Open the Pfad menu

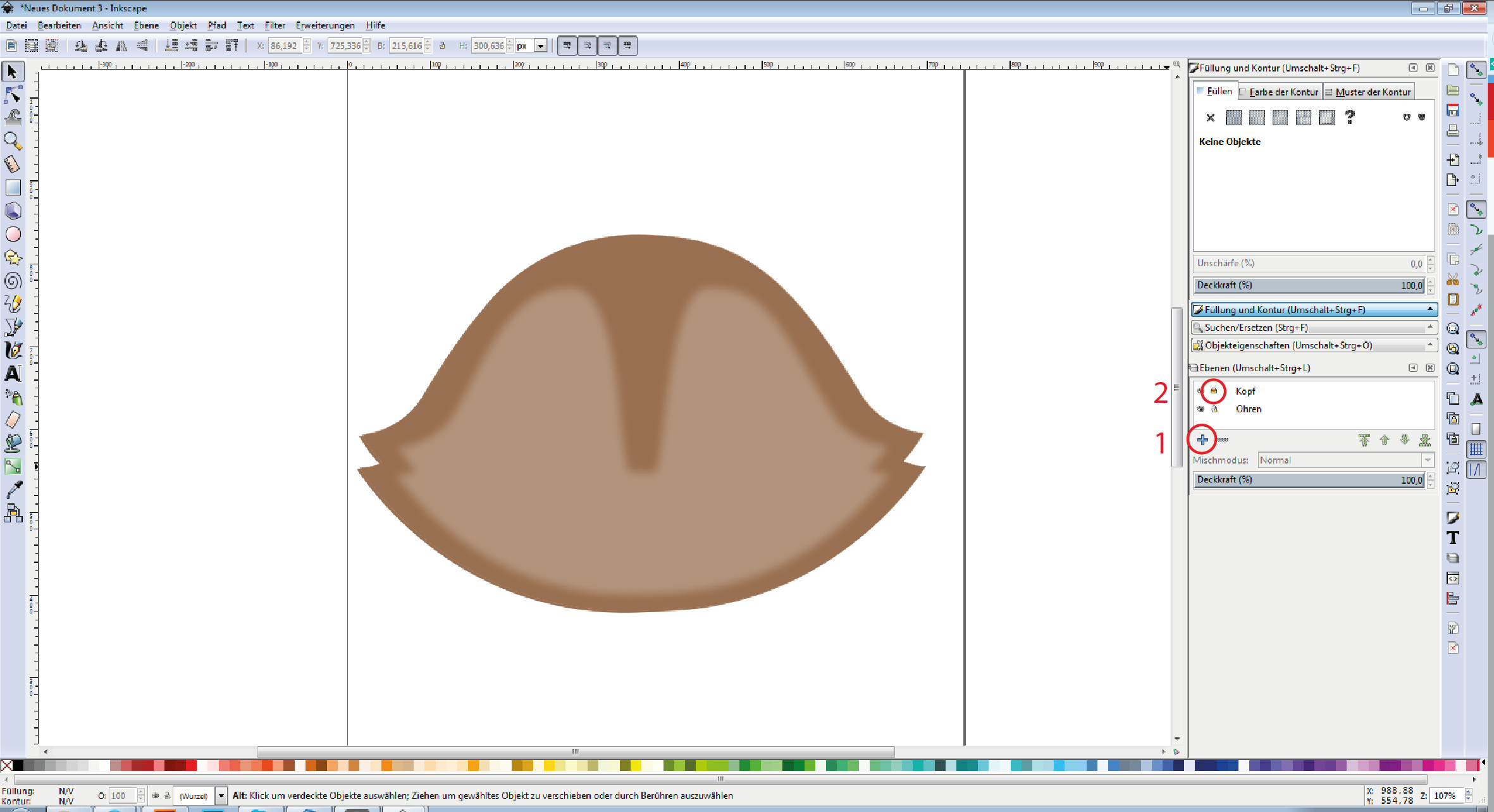click(217, 25)
